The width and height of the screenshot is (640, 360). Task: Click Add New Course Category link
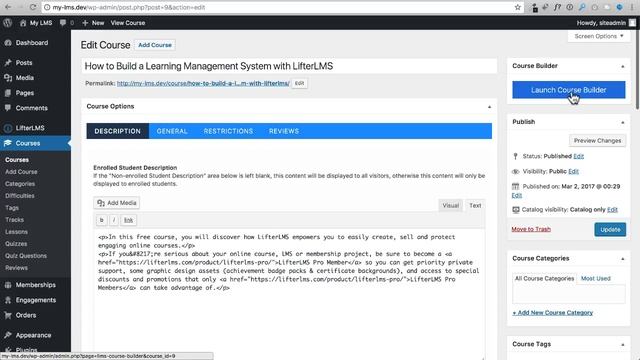tap(553, 313)
